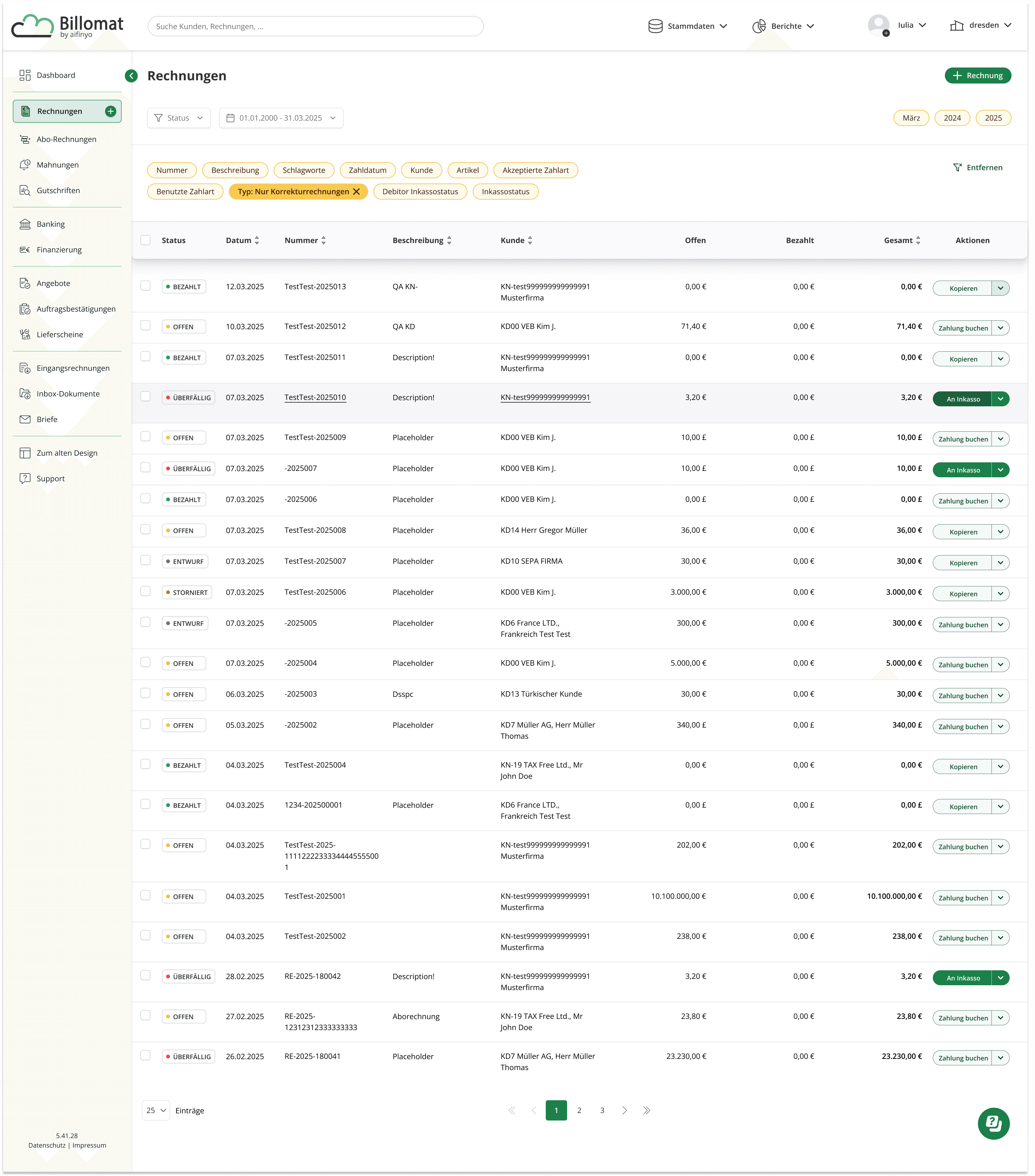Screen dimensions: 1035x1176
Task: Select the checkbox for invoice RE-2025-180041
Action: pos(146,1055)
